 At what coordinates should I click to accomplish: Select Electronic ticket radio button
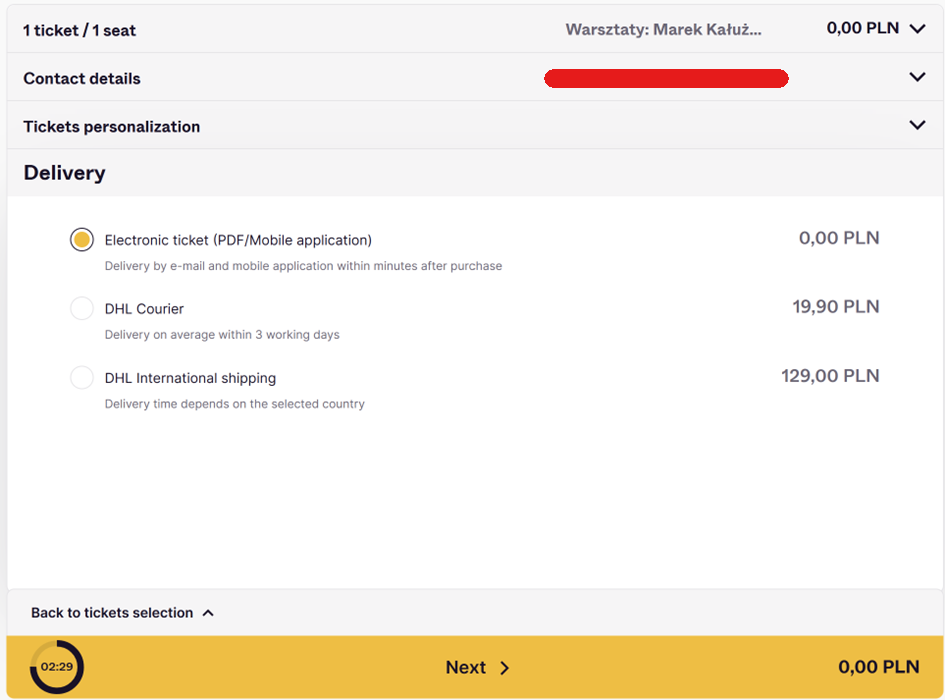coord(81,239)
